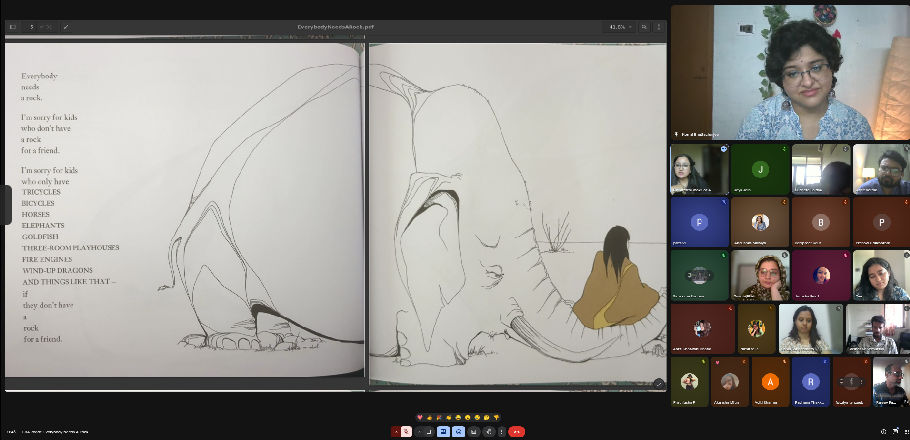
Task: Expand the camera video settings chevron
Action: tap(420, 432)
